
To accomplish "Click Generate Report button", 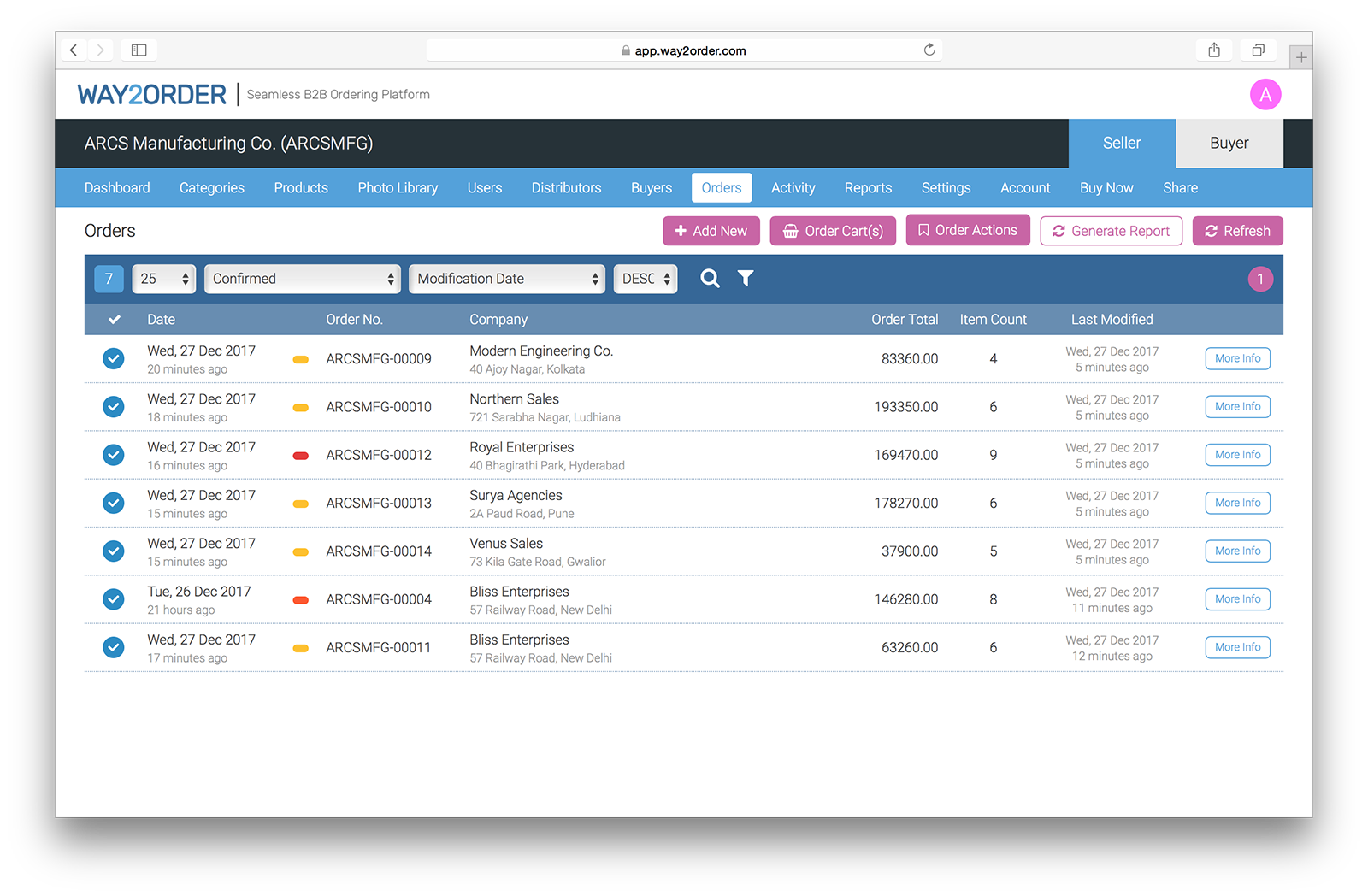I will click(1111, 231).
